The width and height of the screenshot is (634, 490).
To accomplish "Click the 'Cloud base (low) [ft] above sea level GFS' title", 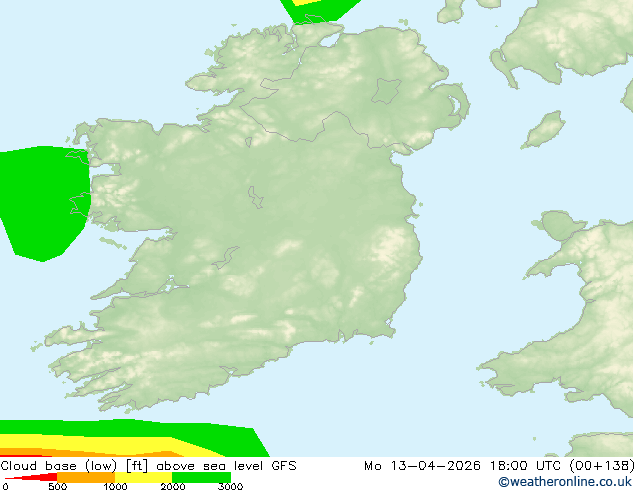I will click(148, 466).
